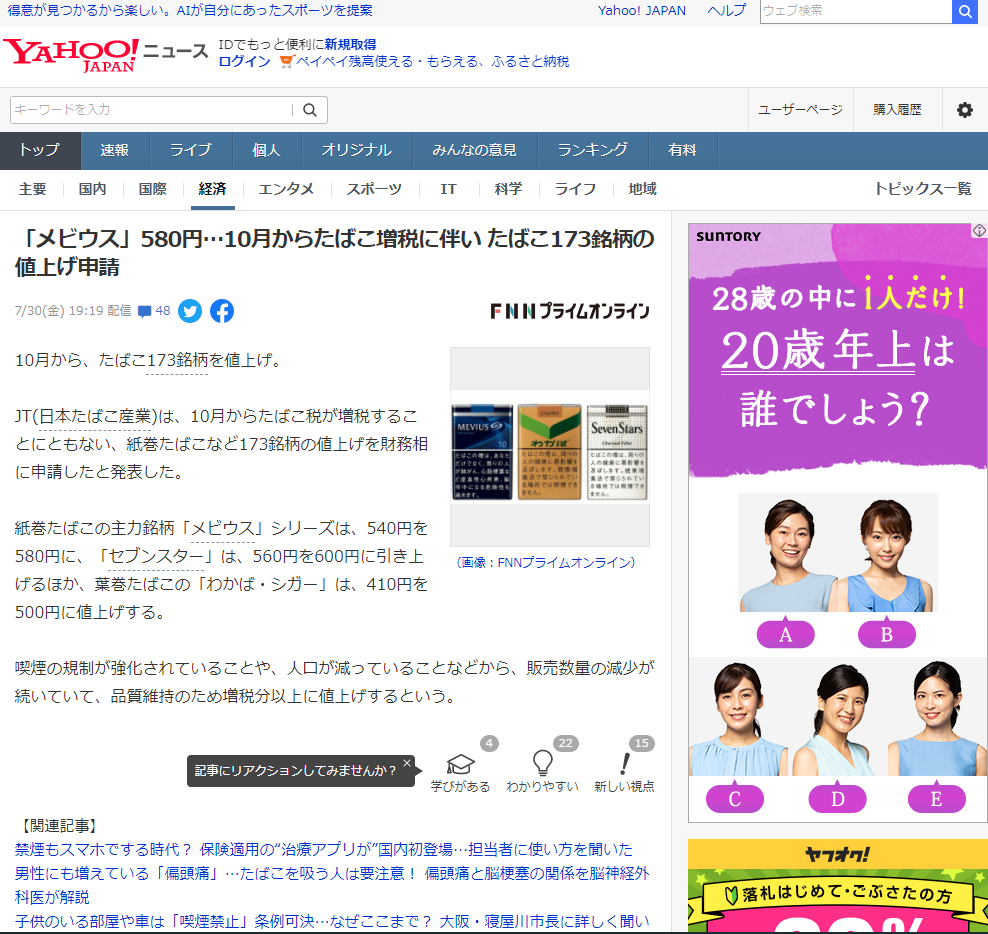
Task: Click the 新規取得 link
Action: tap(350, 44)
